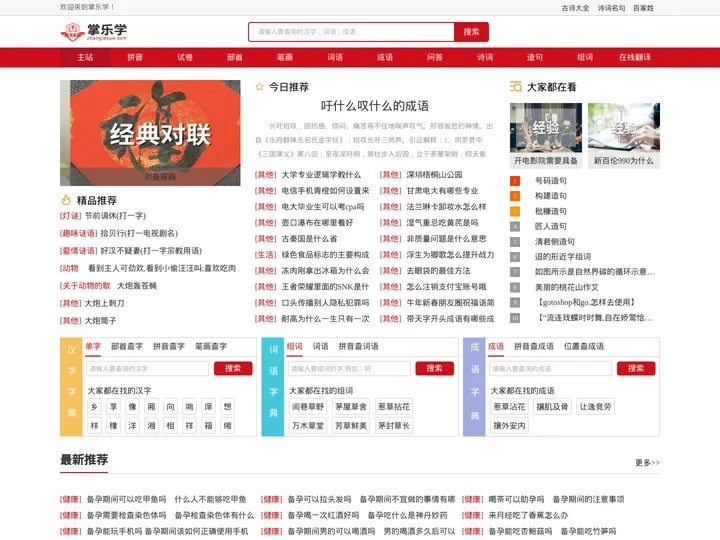Click the character tile 乡
This screenshot has width=720, height=540.
[x=95, y=407]
